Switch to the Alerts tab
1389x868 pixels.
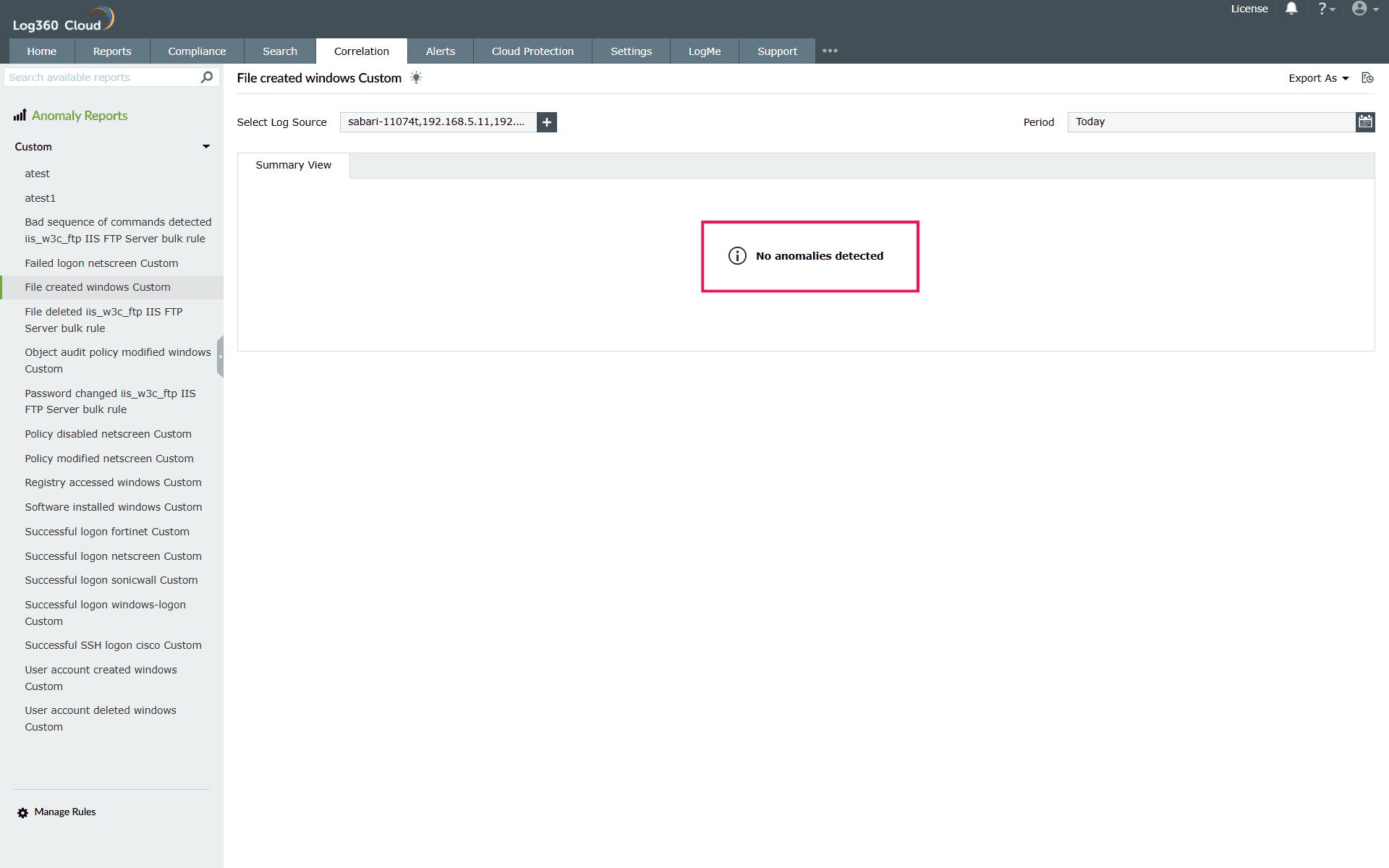[x=440, y=51]
